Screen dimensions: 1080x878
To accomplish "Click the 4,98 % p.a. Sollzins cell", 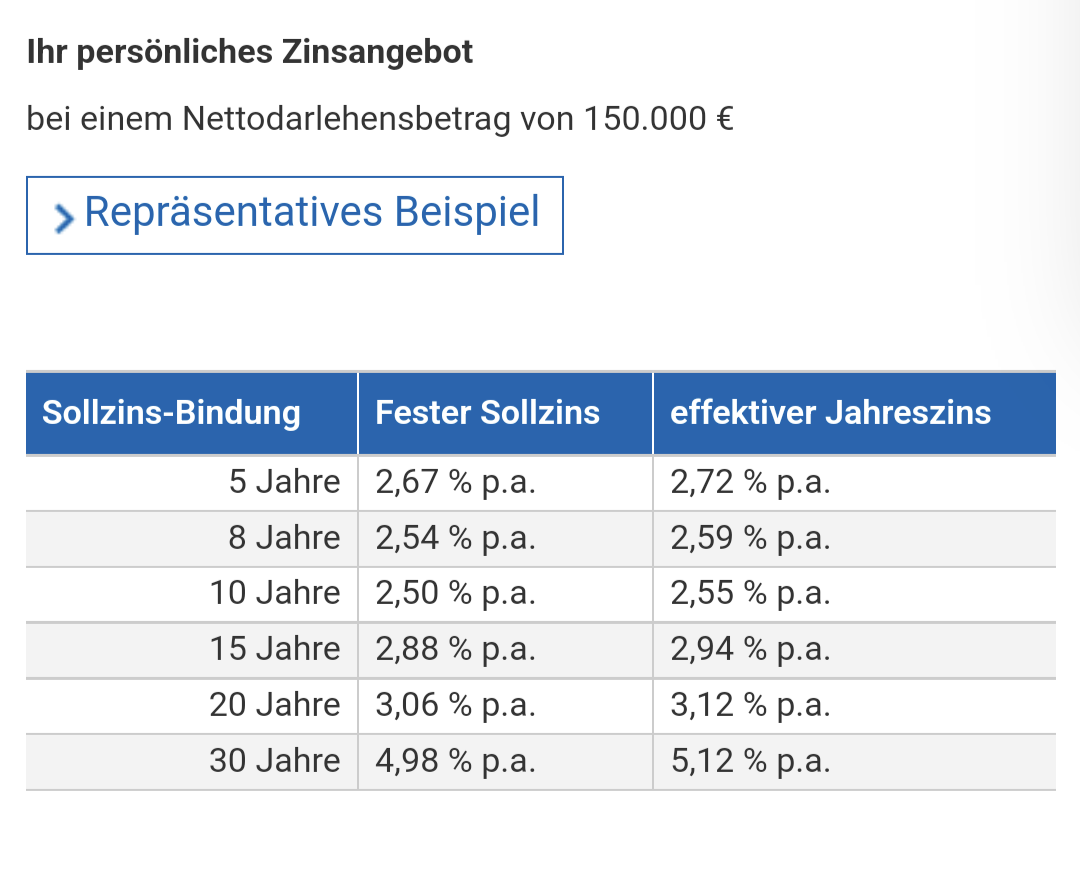I will click(455, 762).
